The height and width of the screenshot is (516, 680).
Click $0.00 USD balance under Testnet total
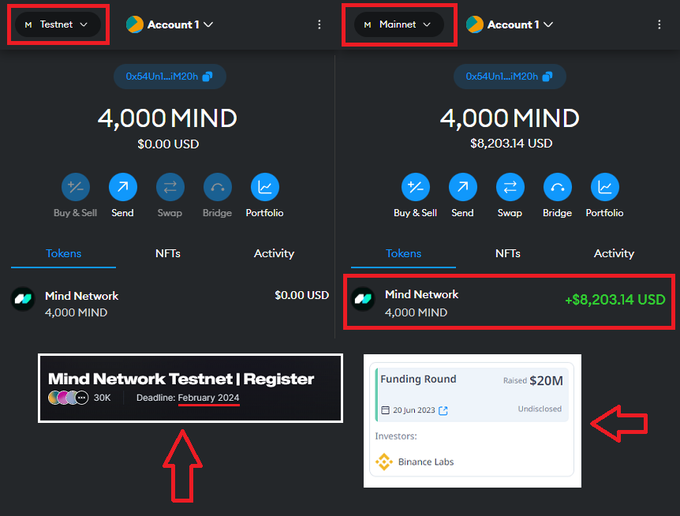pos(168,144)
